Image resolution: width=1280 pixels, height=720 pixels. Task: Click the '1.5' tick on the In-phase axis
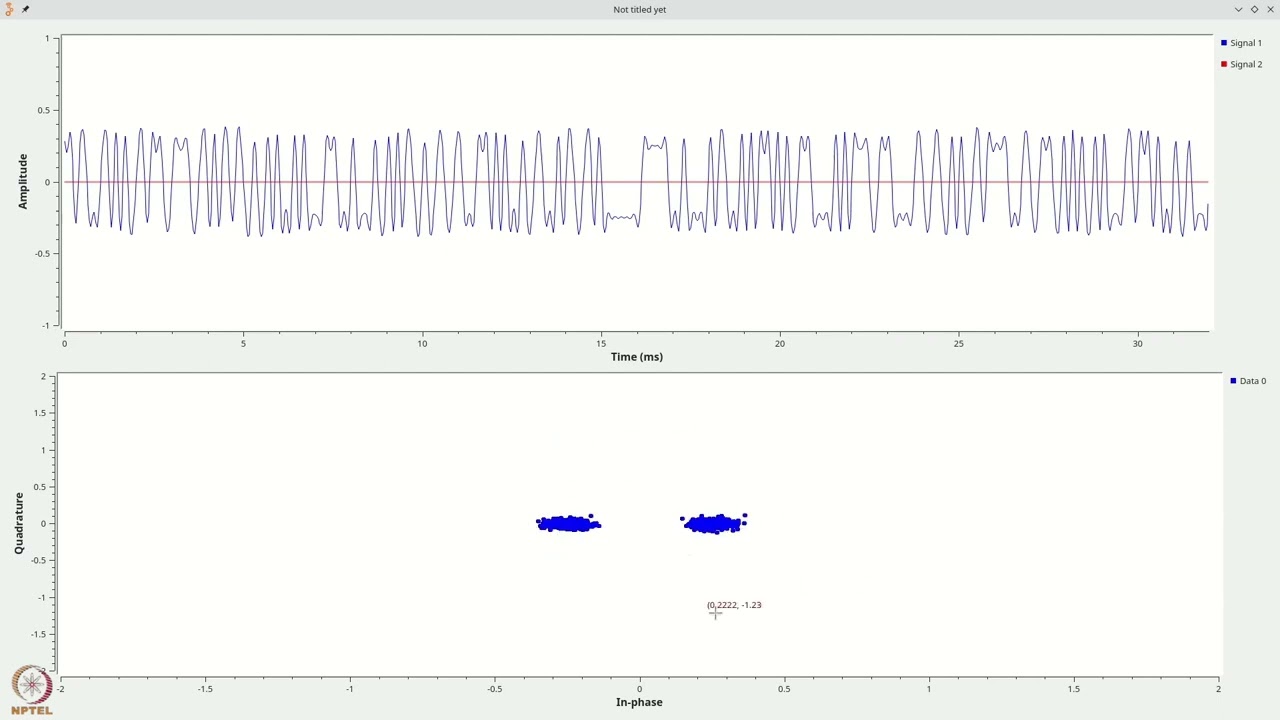pos(1074,688)
